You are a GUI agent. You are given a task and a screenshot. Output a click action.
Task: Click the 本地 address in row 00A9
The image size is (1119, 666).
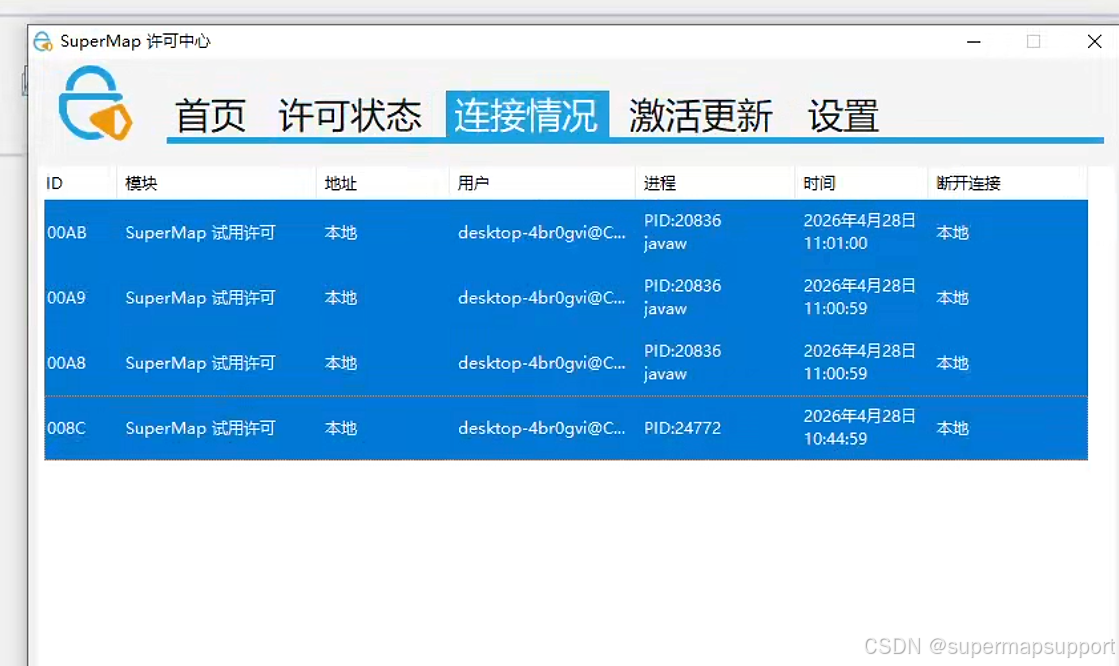click(340, 298)
